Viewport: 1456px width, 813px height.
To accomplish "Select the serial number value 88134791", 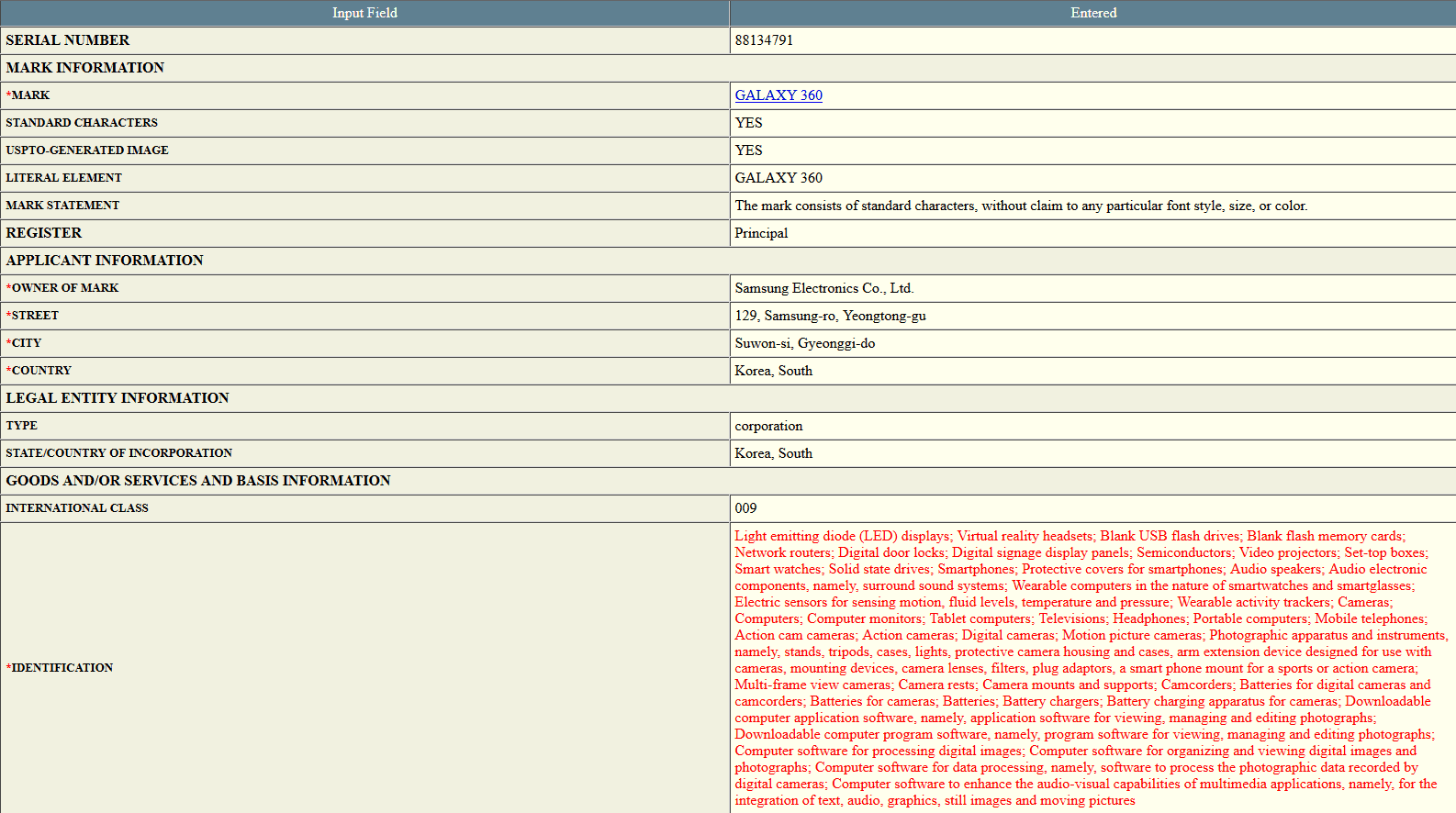I will coord(764,40).
